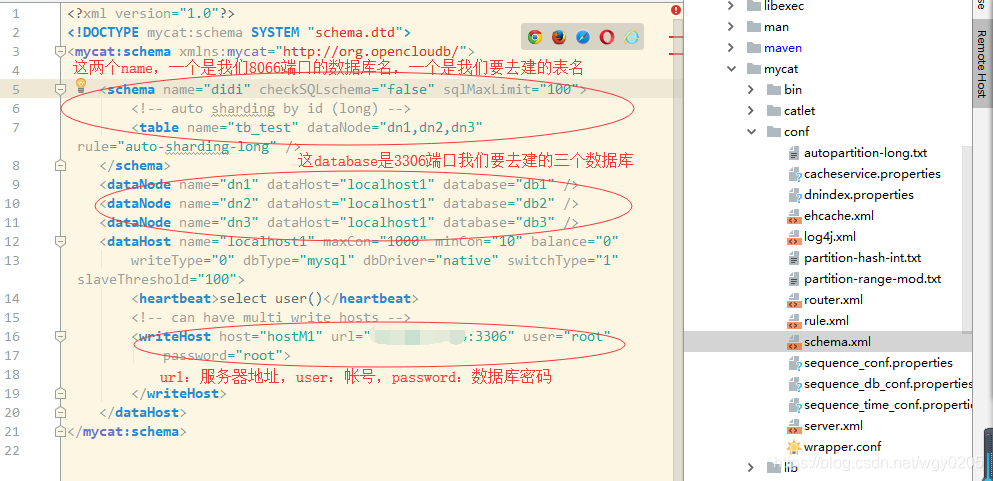The width and height of the screenshot is (993, 481).
Task: Click the mycat folder icon
Action: [x=753, y=68]
